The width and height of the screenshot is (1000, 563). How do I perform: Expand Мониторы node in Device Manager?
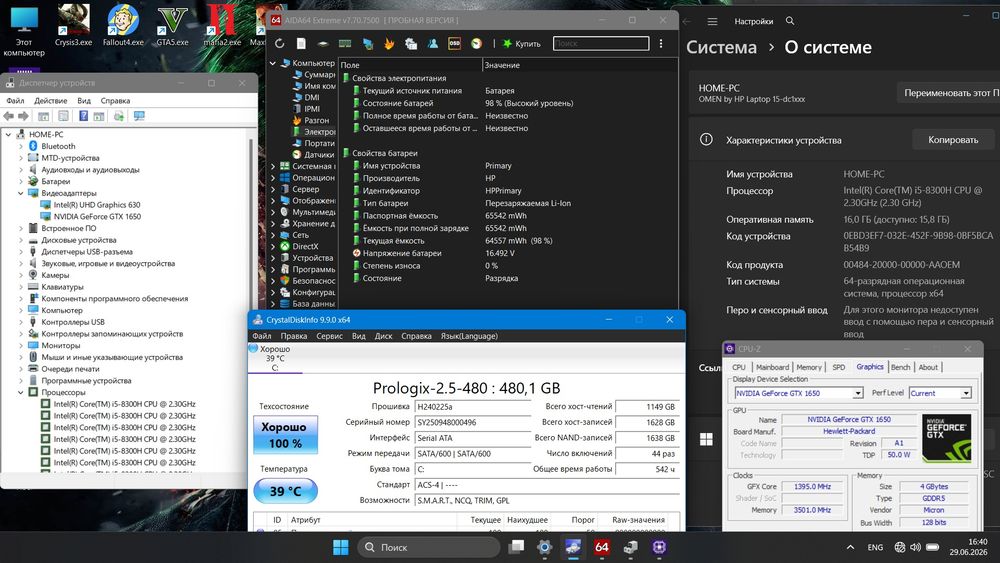pyautogui.click(x=20, y=345)
